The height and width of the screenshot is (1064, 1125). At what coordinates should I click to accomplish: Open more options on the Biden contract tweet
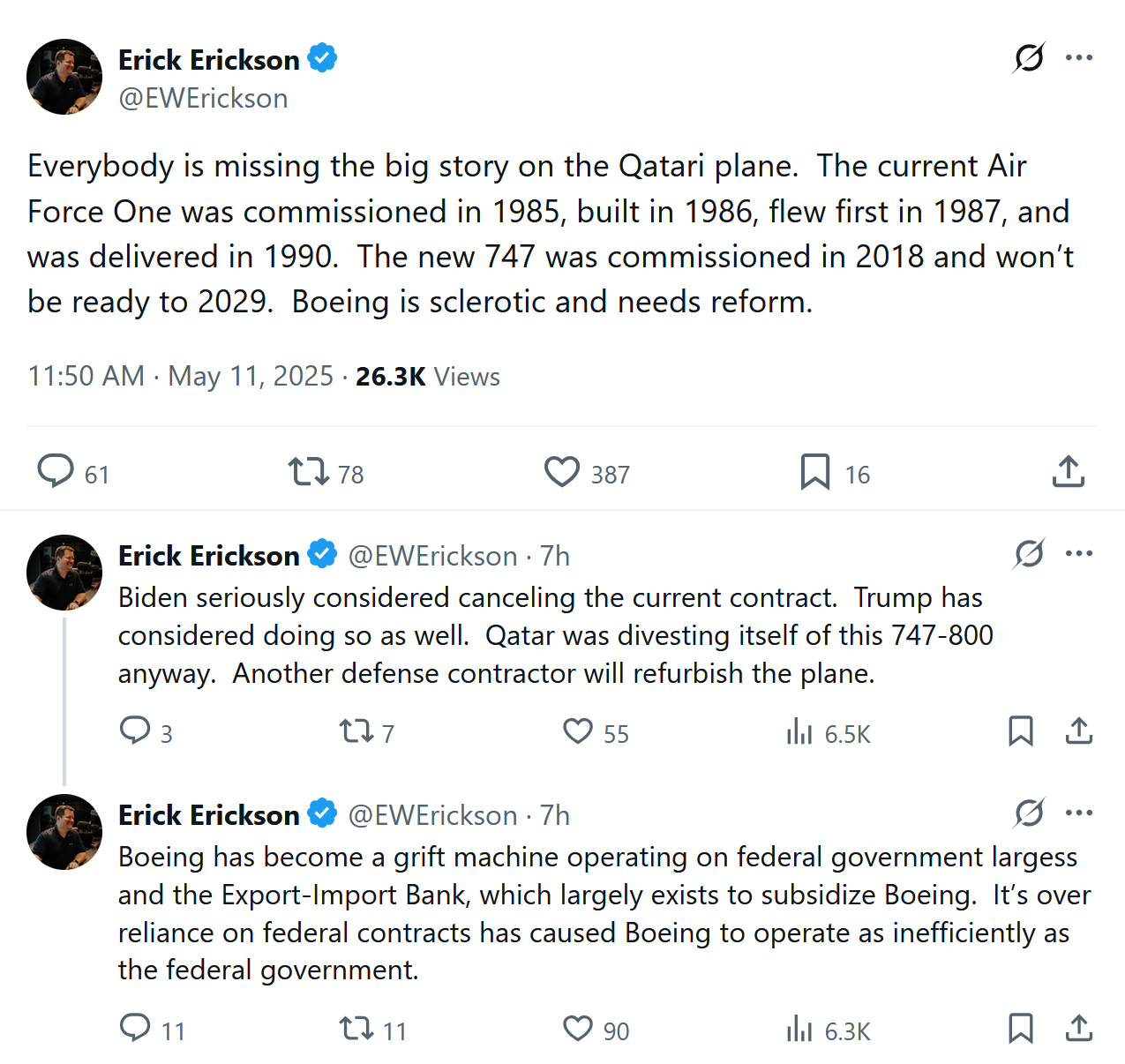tap(1079, 554)
